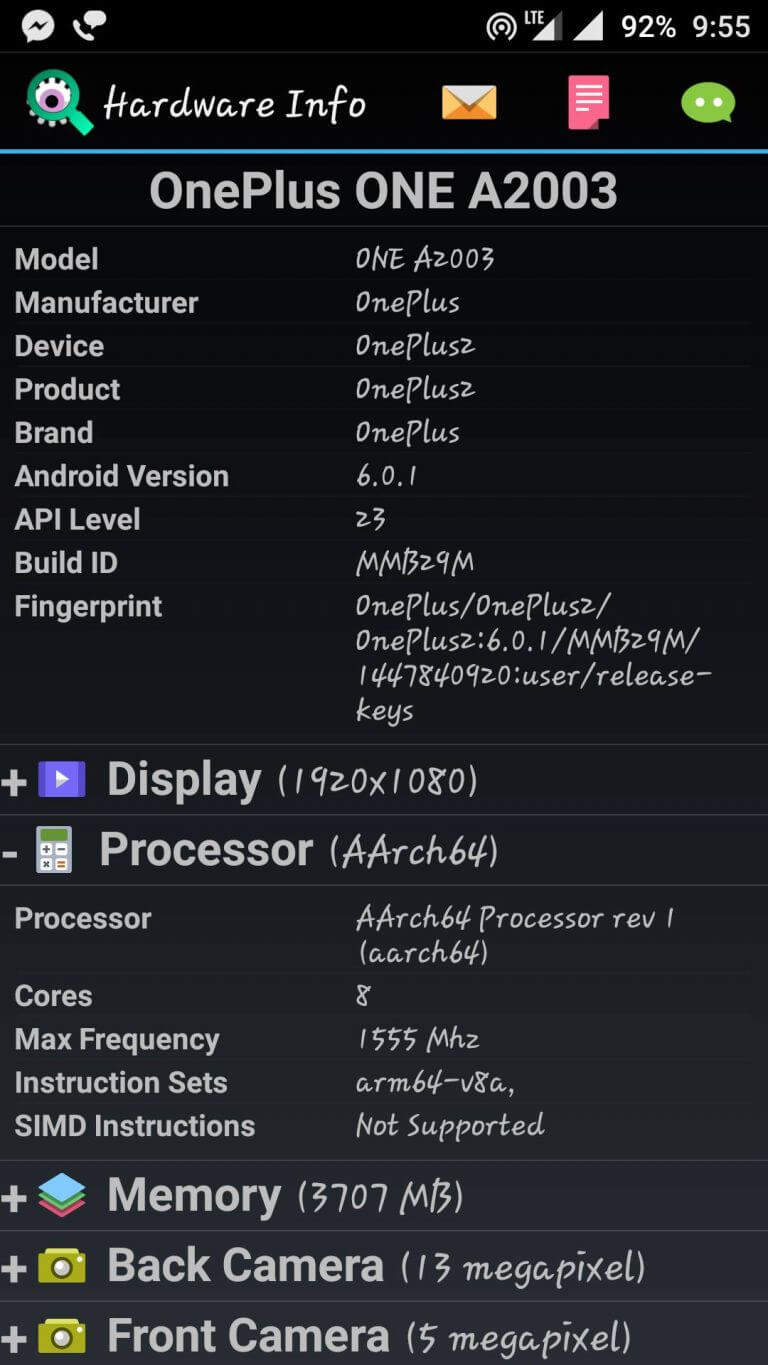Open Messenger notification in status bar
Viewport: 768px width, 1365px height.
[37, 27]
